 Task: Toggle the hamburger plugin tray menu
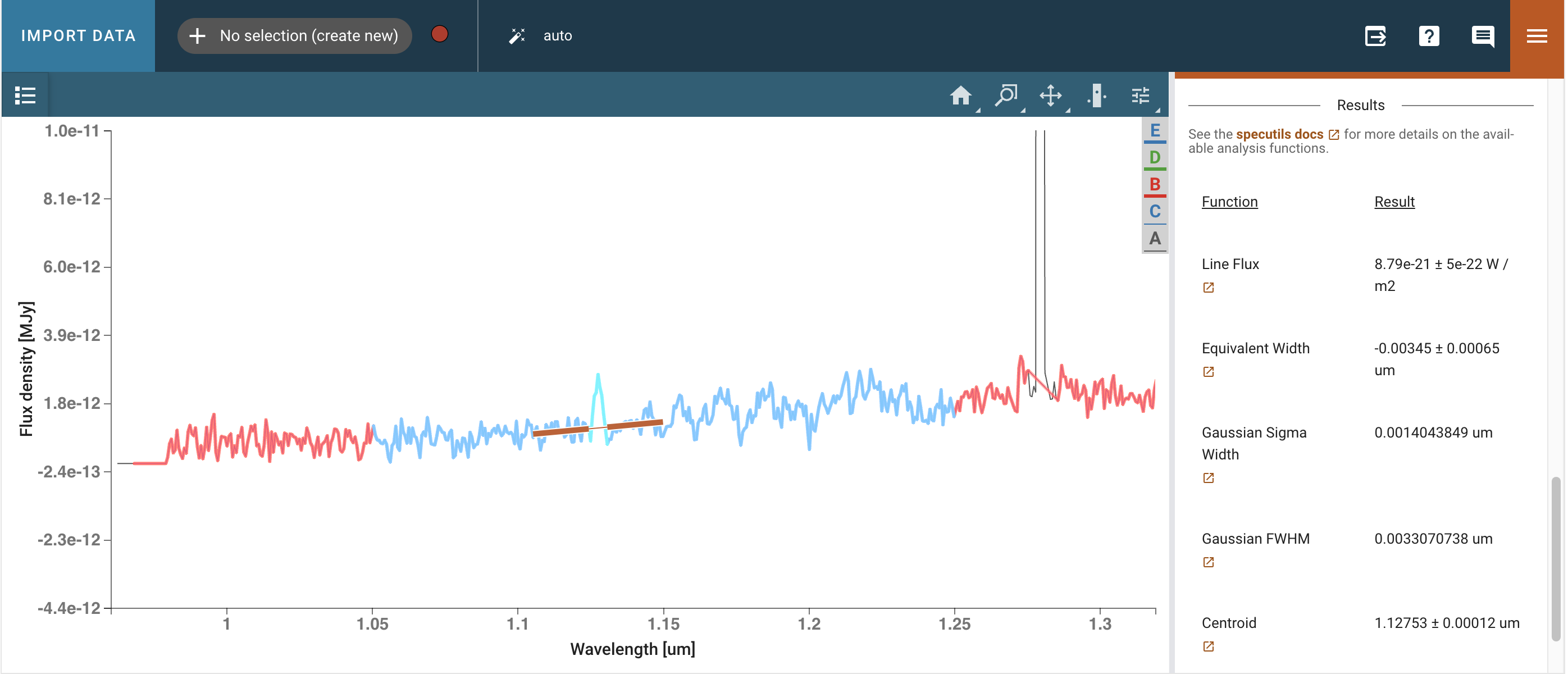(x=1537, y=36)
